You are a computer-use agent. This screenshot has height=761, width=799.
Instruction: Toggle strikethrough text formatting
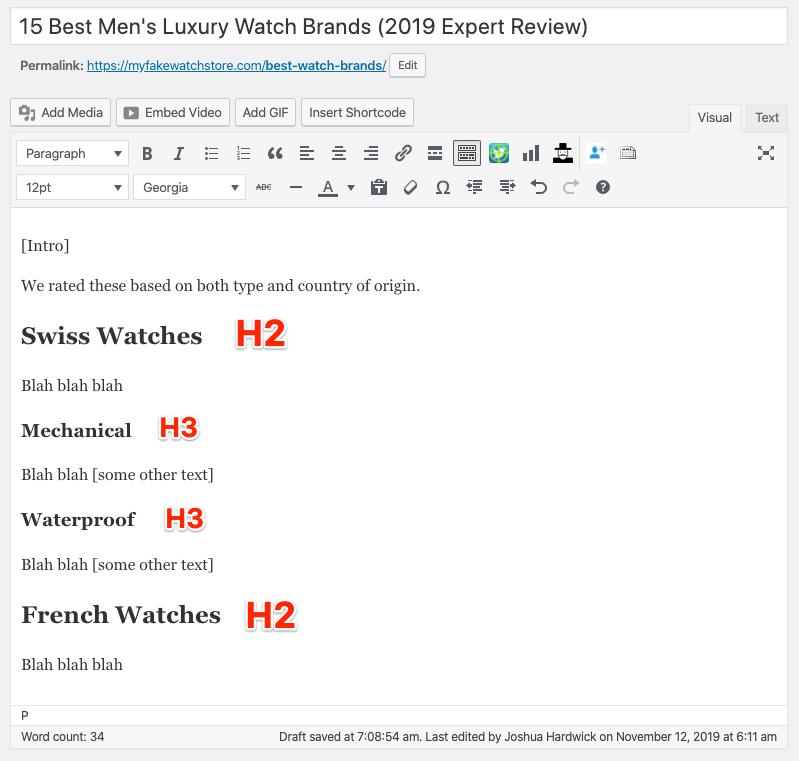263,188
